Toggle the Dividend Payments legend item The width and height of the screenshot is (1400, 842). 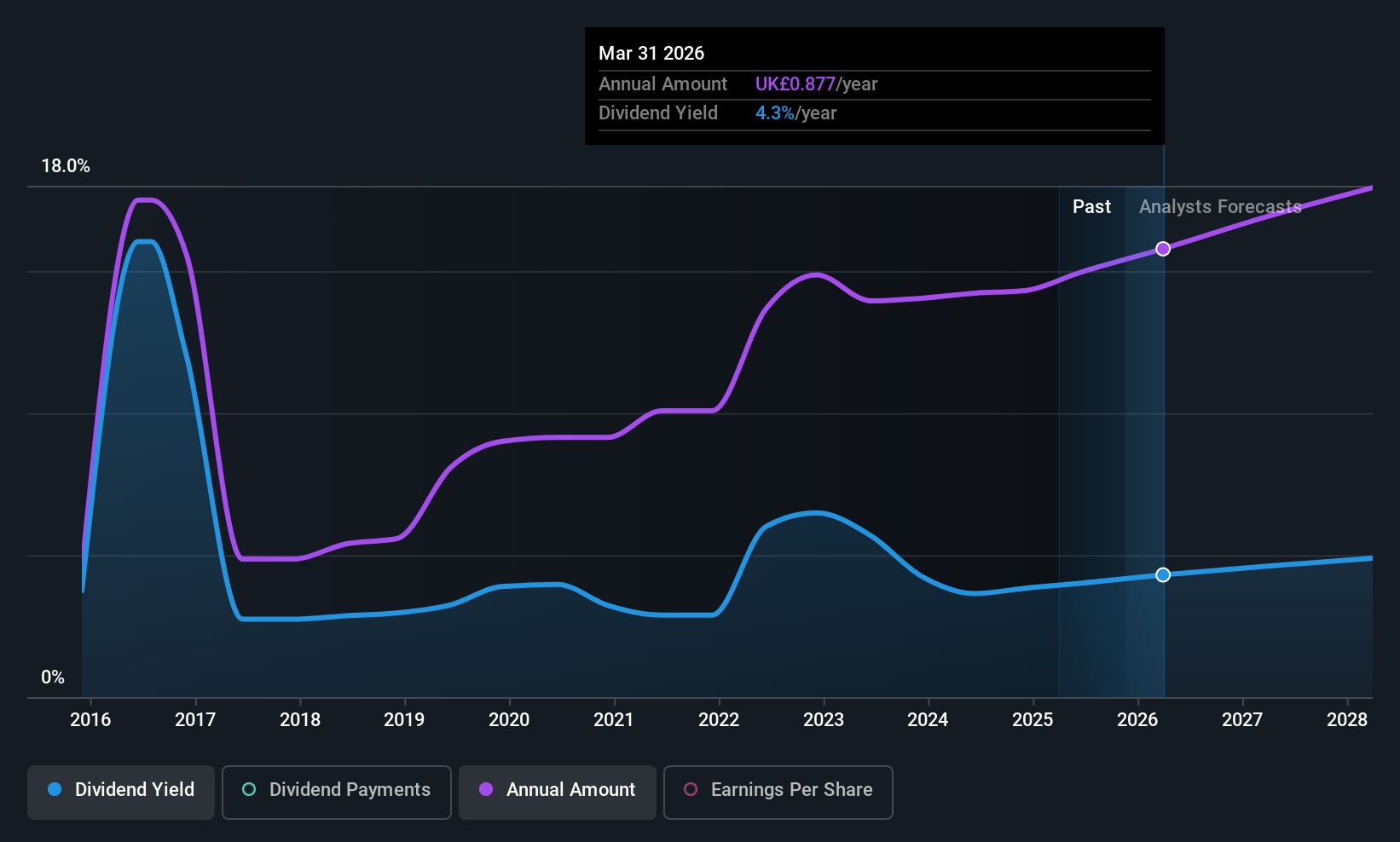coord(336,790)
